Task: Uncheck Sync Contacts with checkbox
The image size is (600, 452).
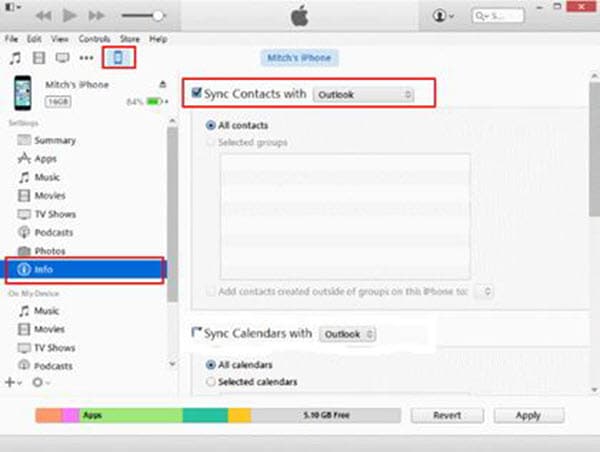Action: tap(196, 93)
